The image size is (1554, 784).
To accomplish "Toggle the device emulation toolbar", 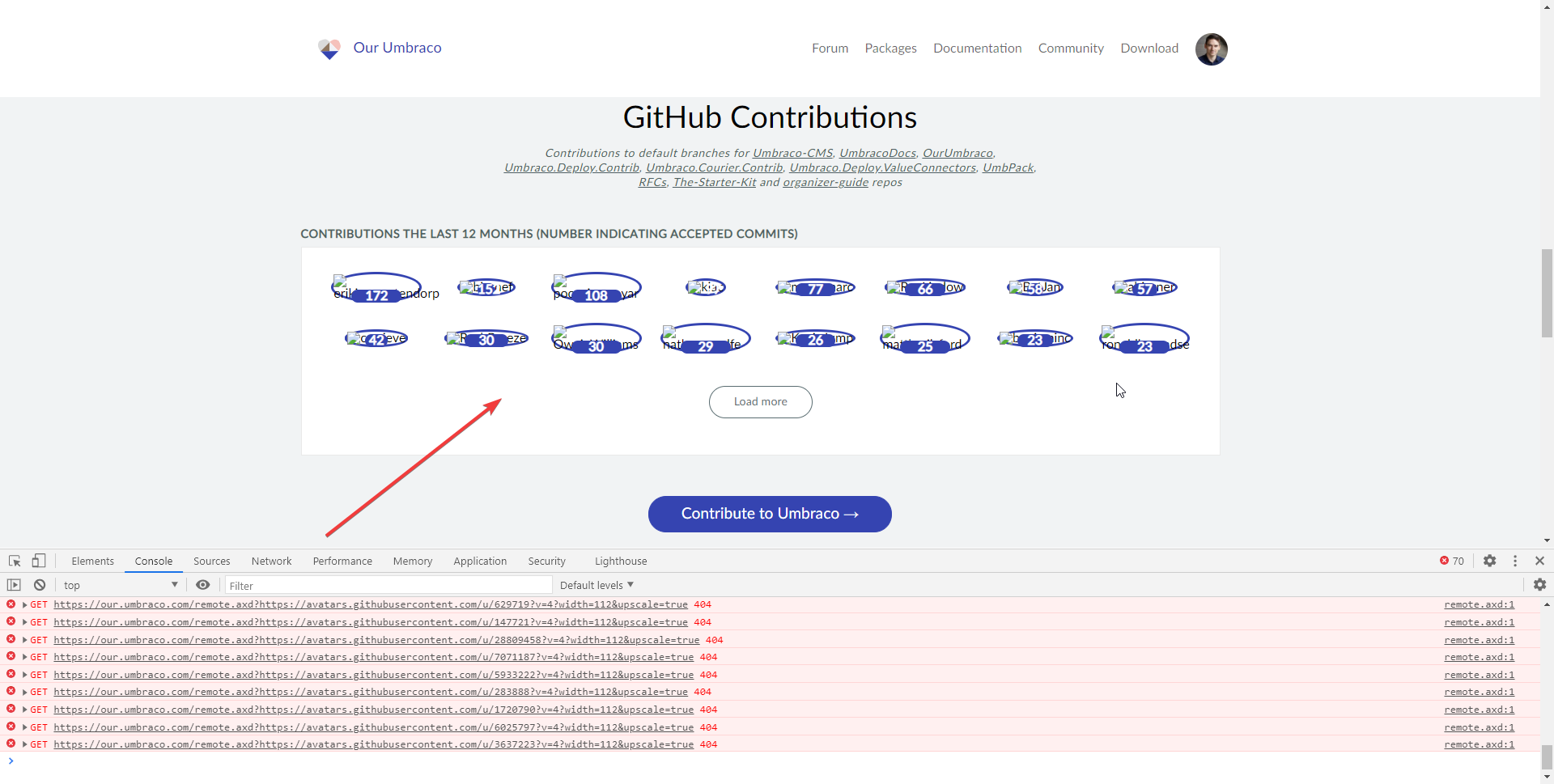I will tap(38, 561).
